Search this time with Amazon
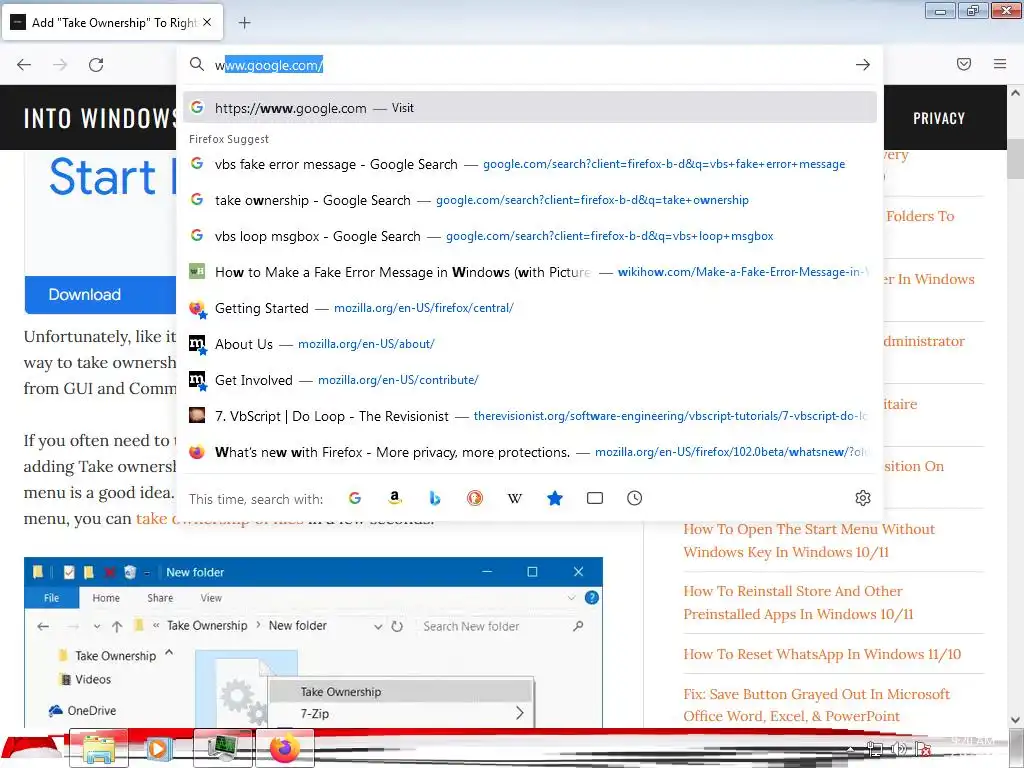Viewport: 1024px width, 768px height. pos(394,498)
